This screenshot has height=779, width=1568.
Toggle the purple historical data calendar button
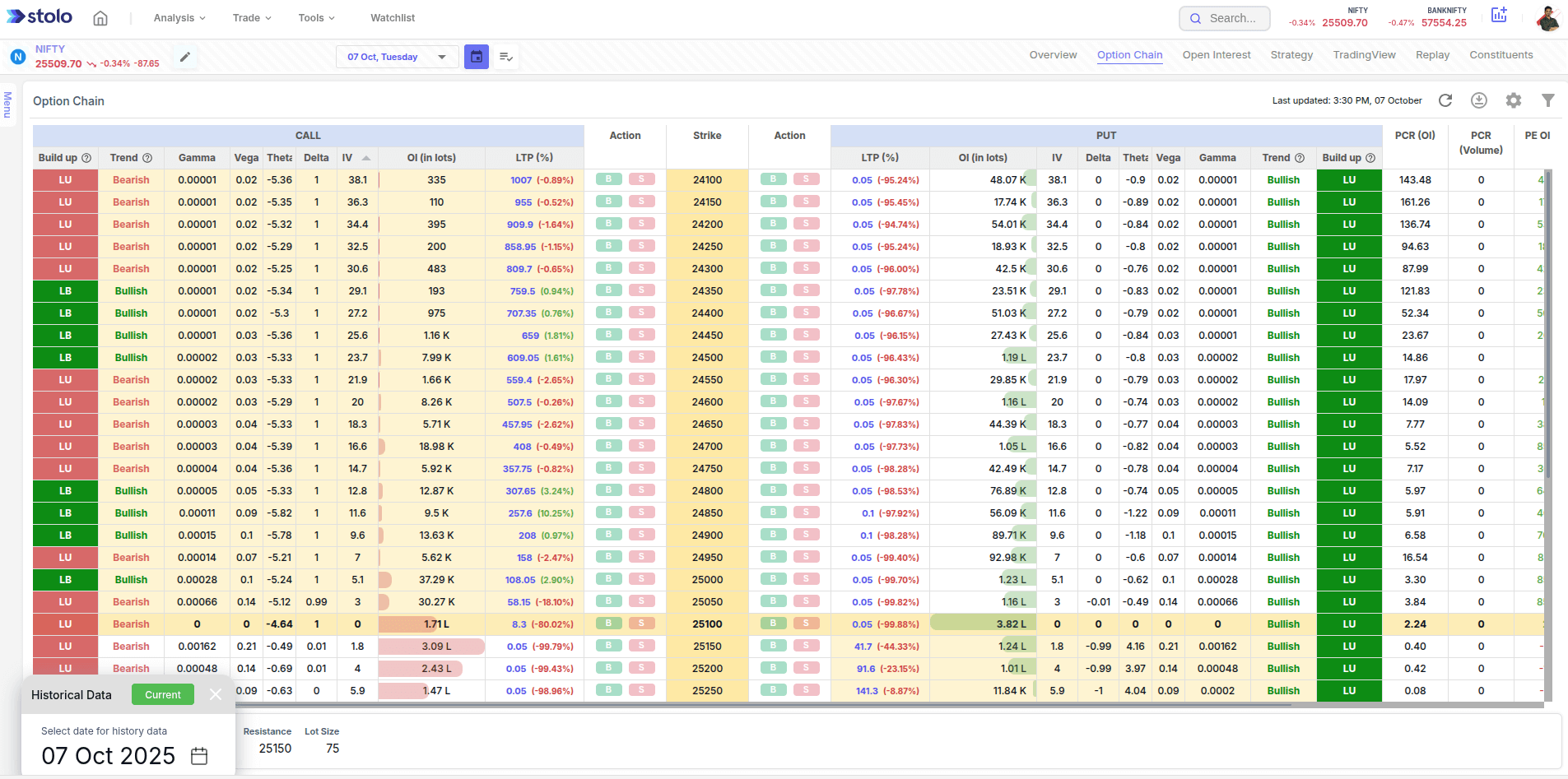click(477, 57)
